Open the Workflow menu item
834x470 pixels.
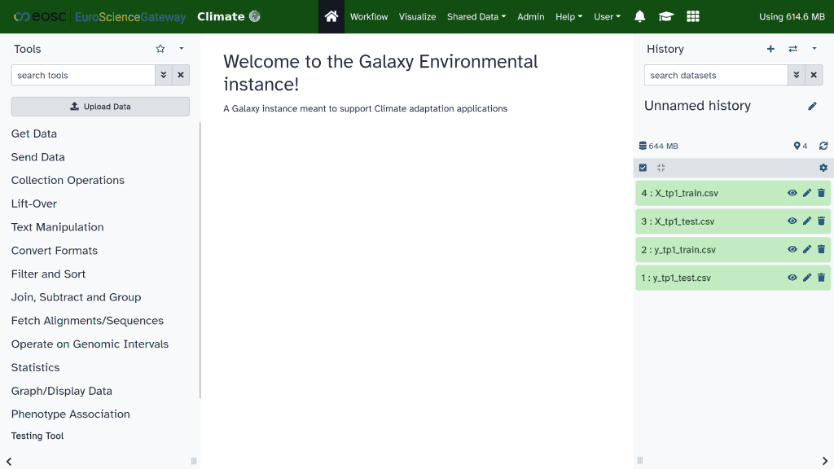tap(369, 16)
